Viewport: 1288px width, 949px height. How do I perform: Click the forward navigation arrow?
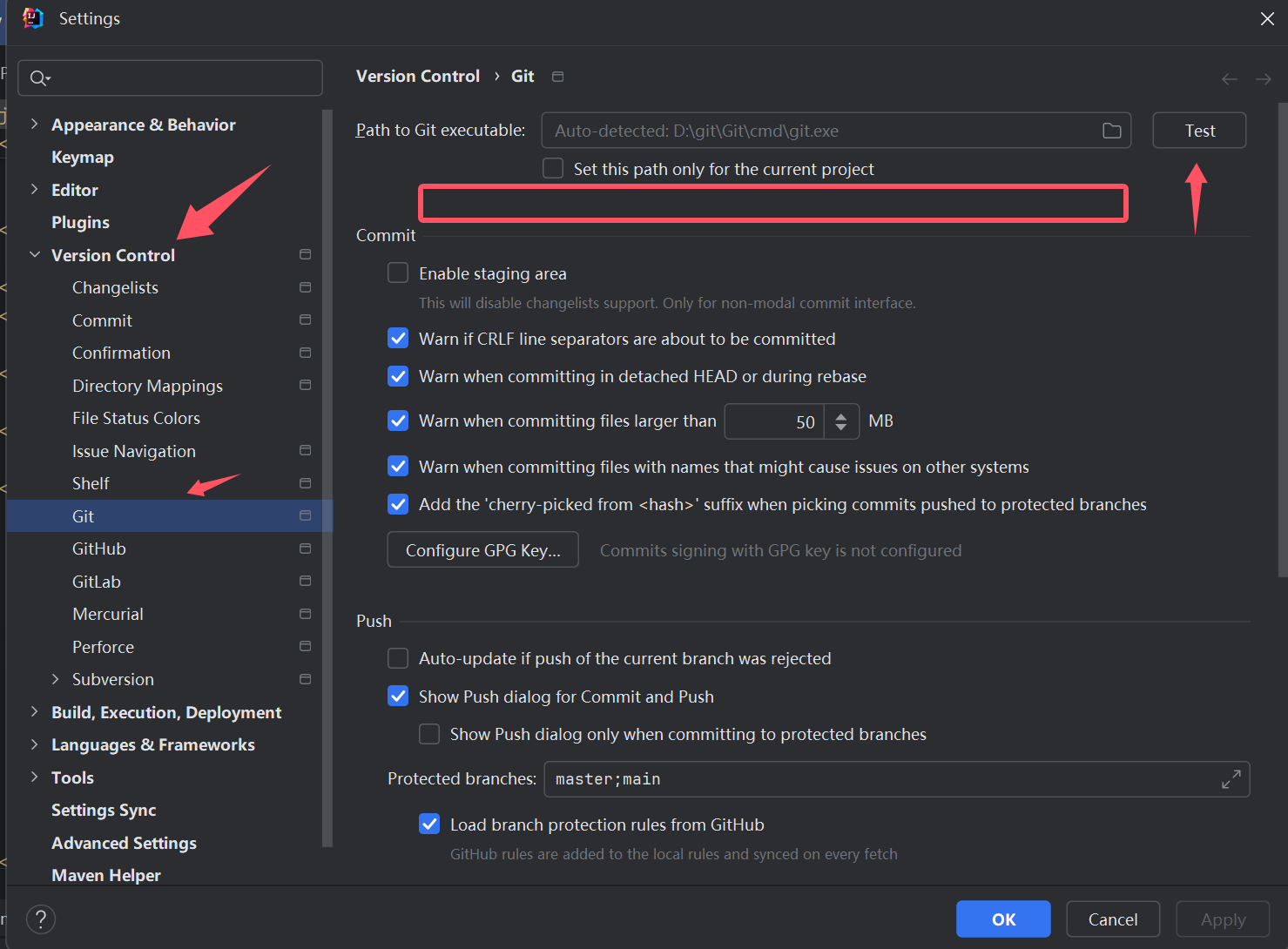pos(1264,79)
